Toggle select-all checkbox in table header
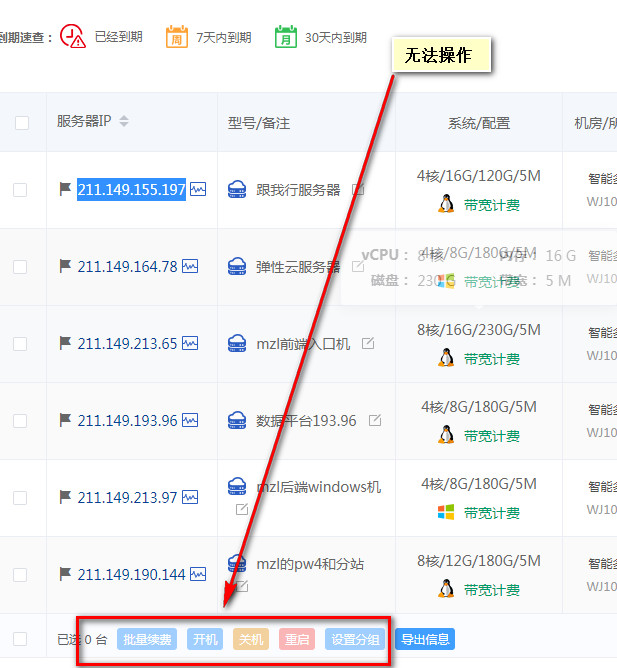This screenshot has height=668, width=617. click(22, 123)
